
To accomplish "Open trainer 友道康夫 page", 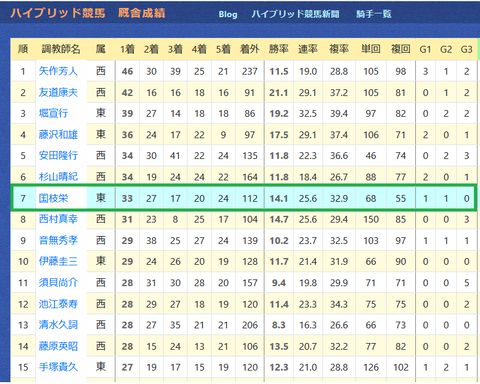I will tap(58, 92).
